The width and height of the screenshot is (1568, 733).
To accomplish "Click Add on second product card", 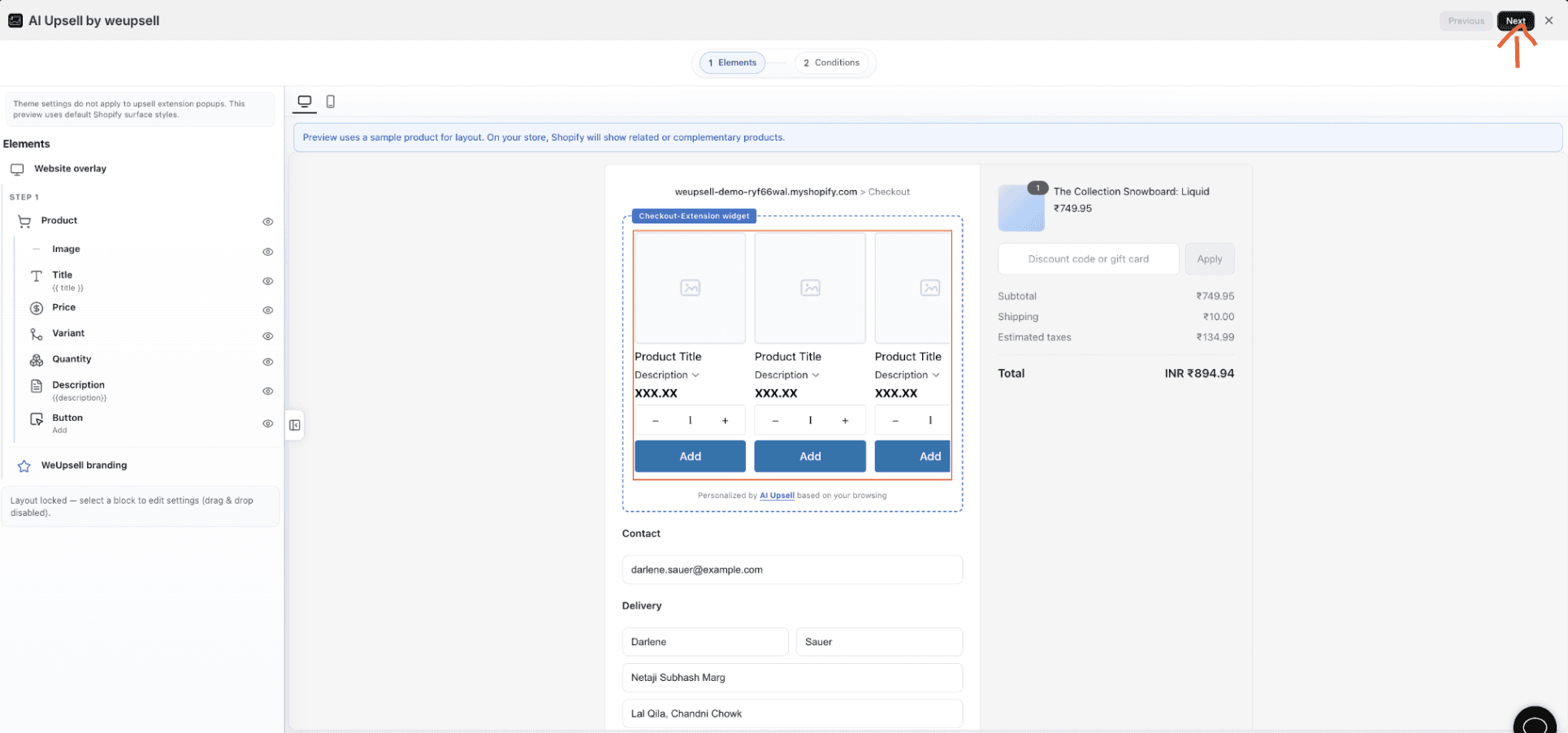I will [x=810, y=457].
